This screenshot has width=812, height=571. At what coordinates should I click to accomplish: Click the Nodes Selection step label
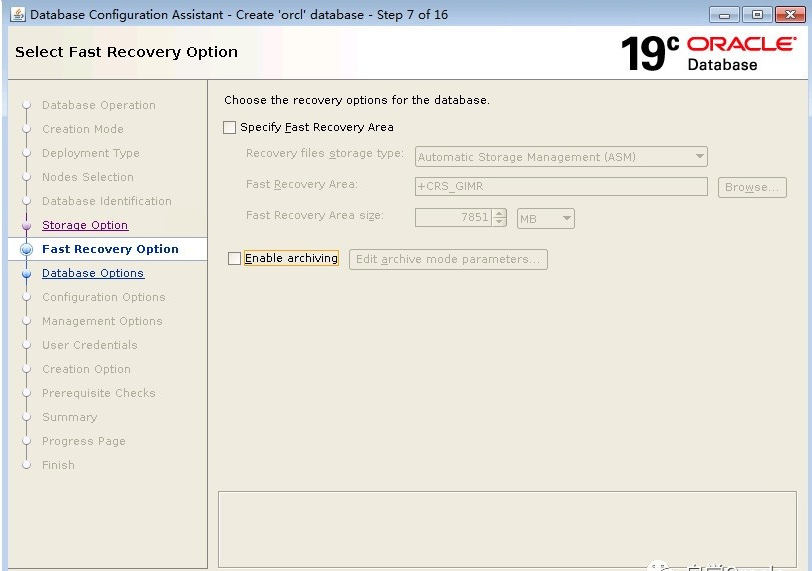[88, 177]
